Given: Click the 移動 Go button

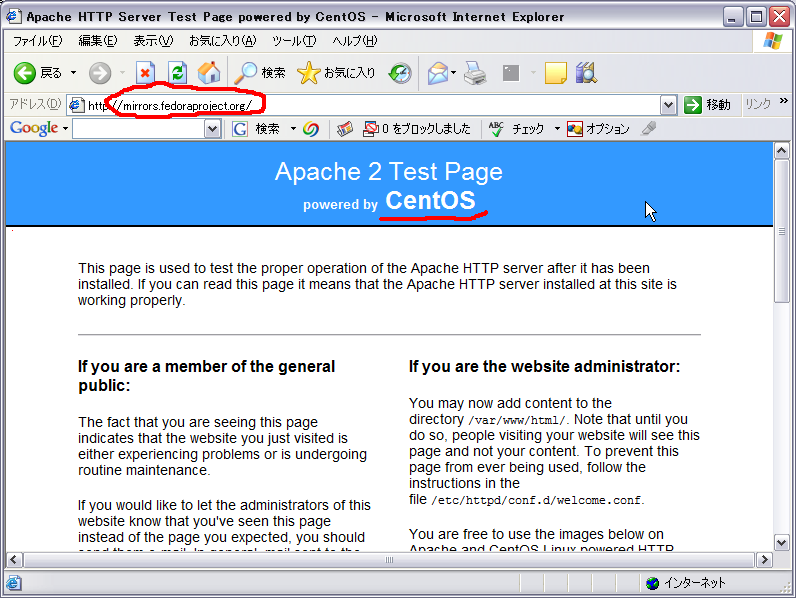Looking at the screenshot, I should [708, 105].
